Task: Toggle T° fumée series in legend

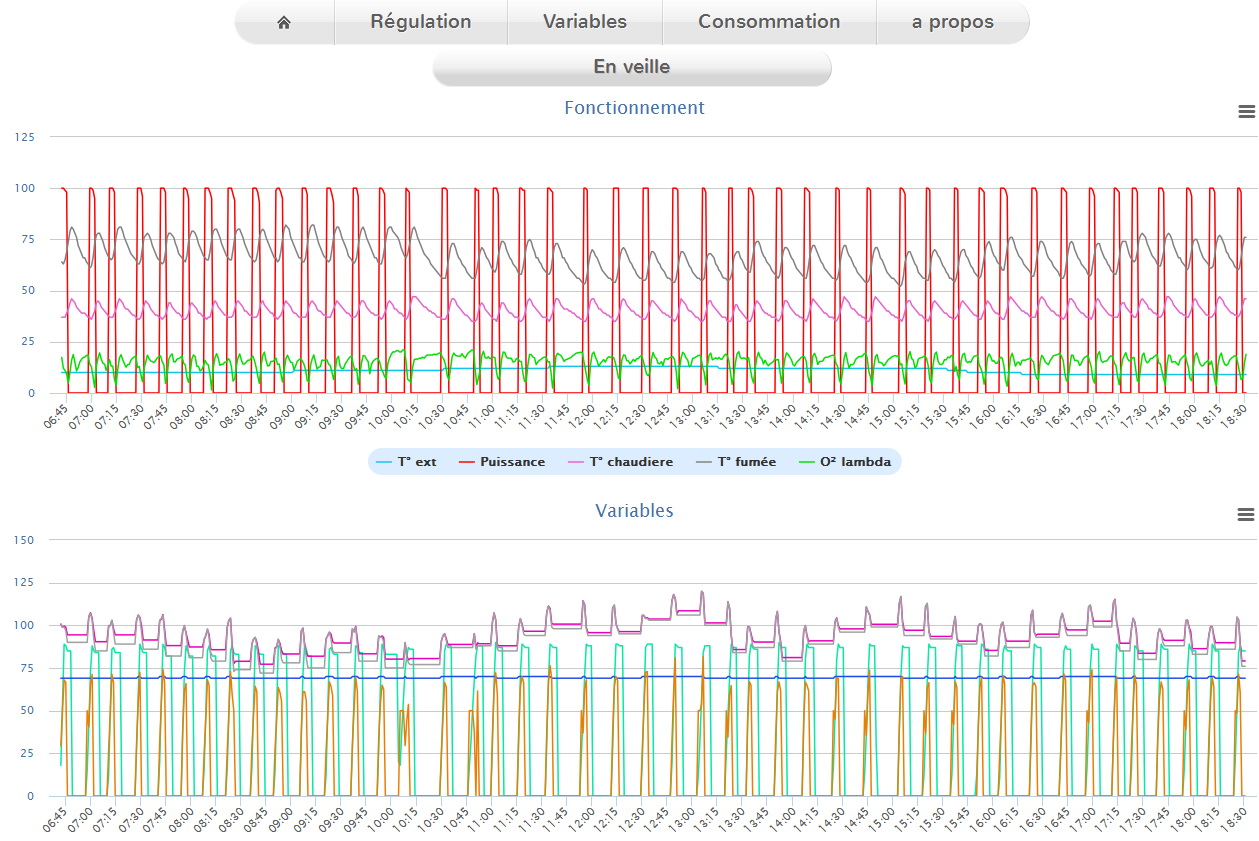Action: pos(736,462)
